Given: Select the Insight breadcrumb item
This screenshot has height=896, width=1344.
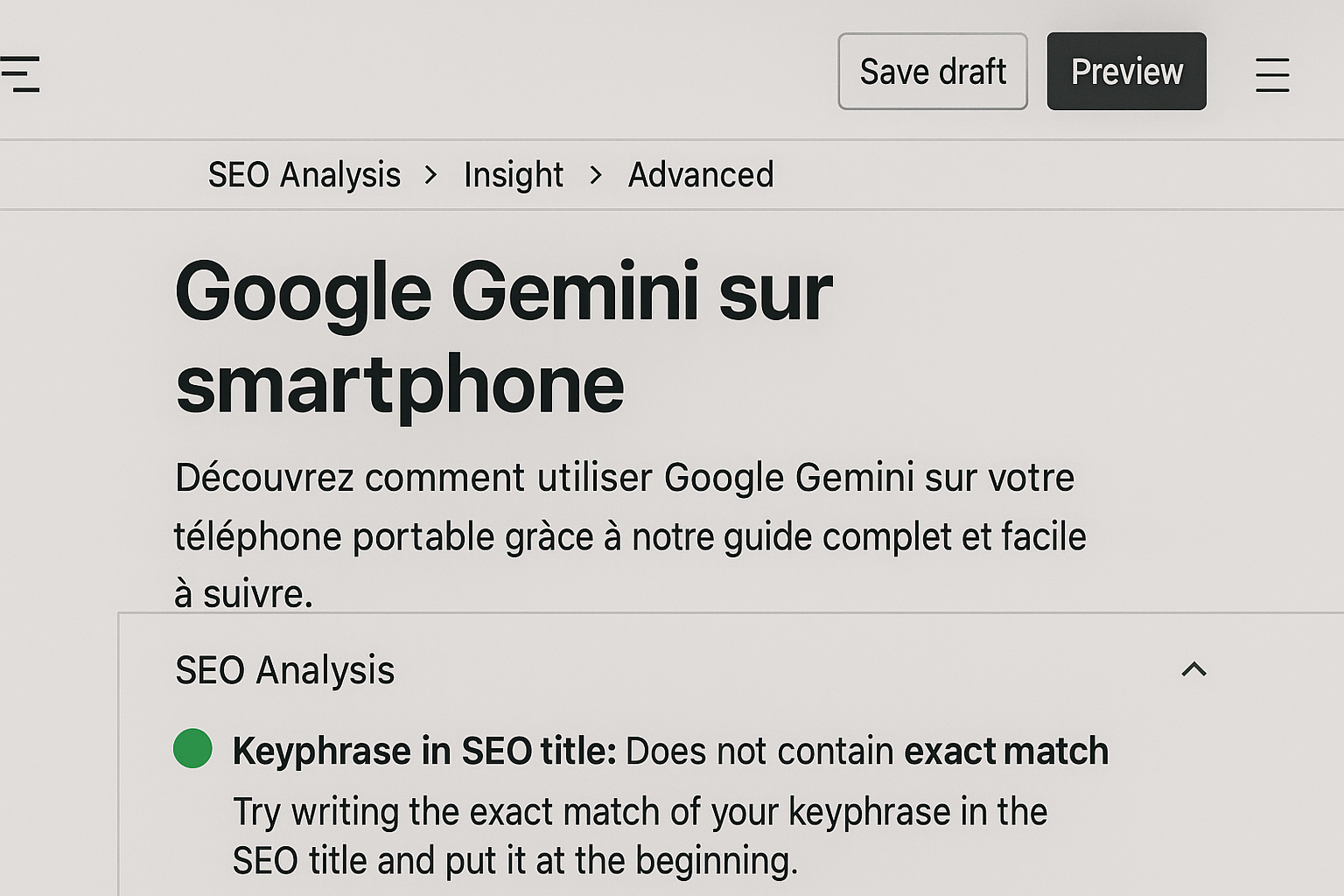Looking at the screenshot, I should [514, 175].
